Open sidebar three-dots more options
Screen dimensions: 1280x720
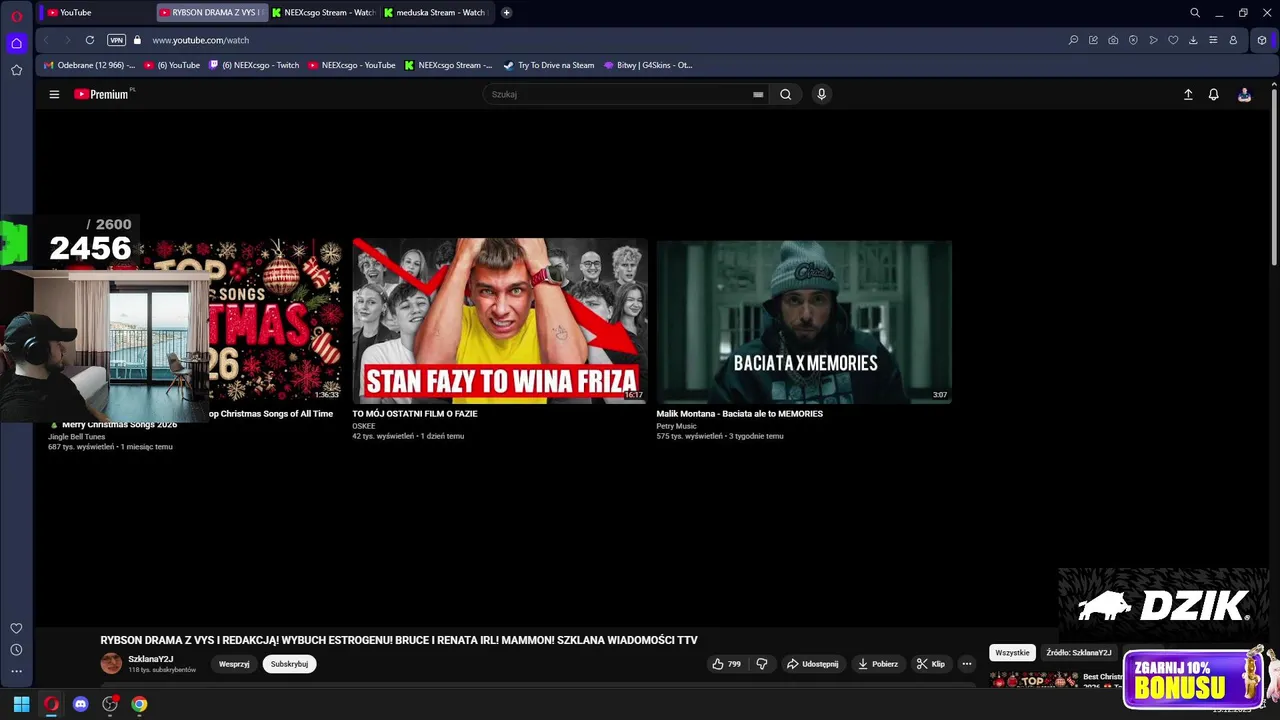tap(16, 672)
